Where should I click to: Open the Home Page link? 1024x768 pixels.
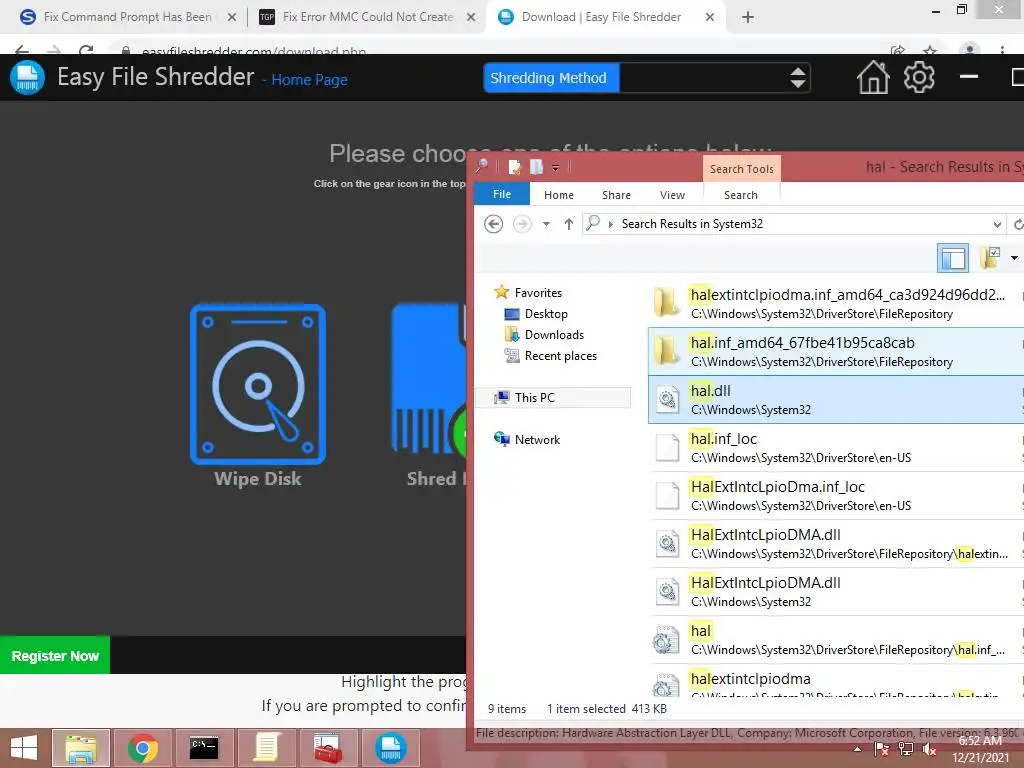coord(309,80)
